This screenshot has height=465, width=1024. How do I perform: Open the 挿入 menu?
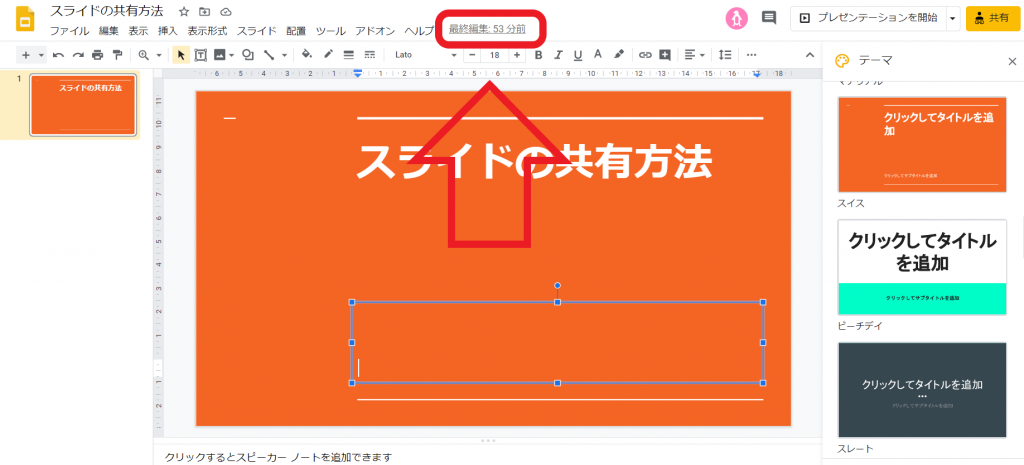(x=168, y=31)
